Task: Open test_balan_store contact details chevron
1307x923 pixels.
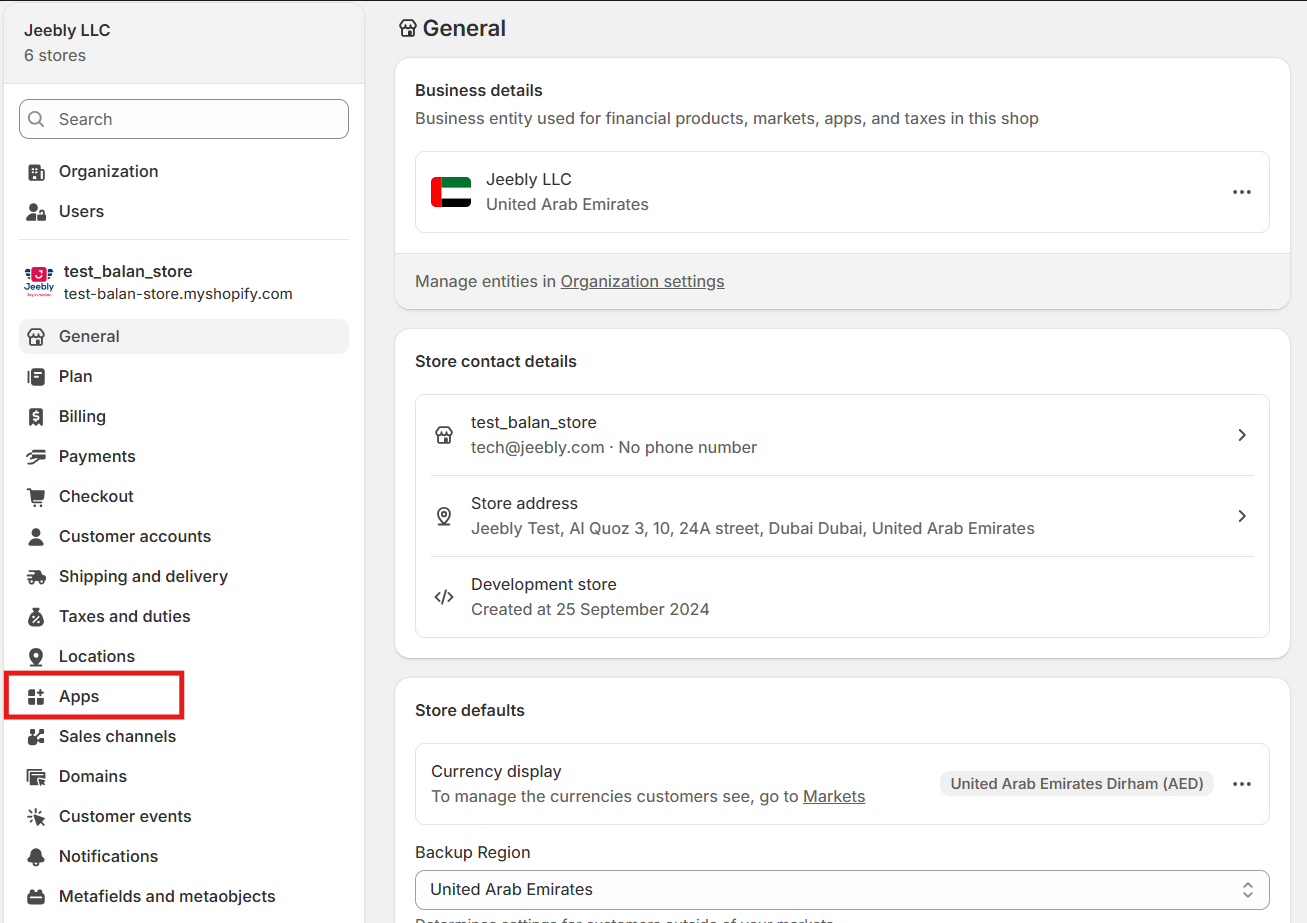Action: pyautogui.click(x=1242, y=435)
